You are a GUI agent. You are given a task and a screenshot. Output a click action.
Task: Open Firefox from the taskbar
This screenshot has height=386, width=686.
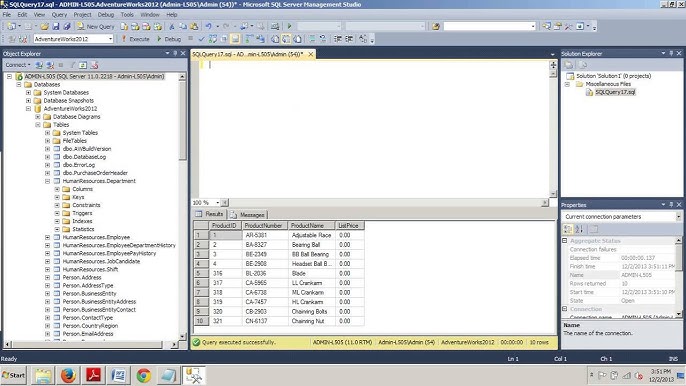pyautogui.click(x=68, y=375)
